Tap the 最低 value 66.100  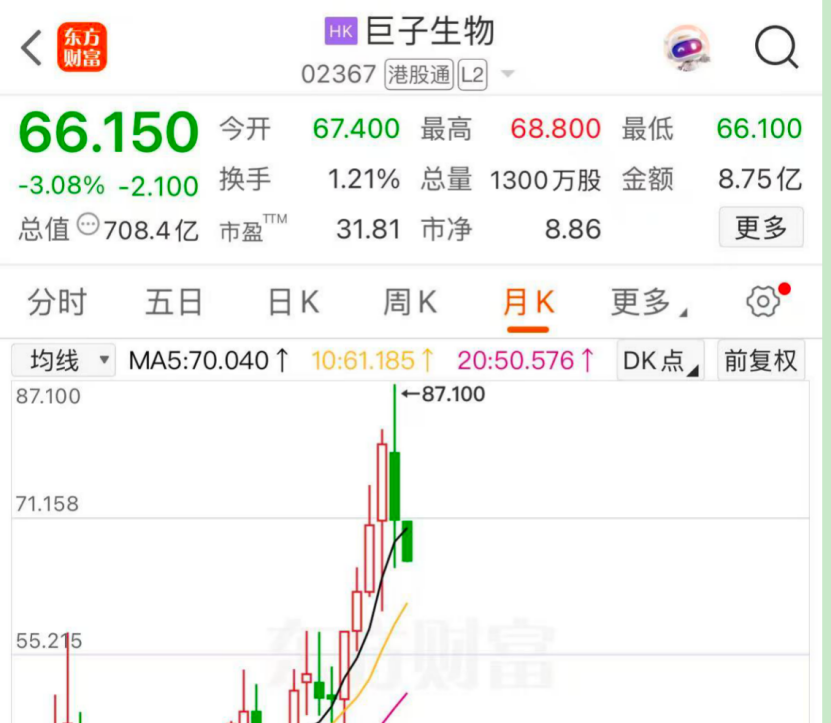click(x=759, y=128)
